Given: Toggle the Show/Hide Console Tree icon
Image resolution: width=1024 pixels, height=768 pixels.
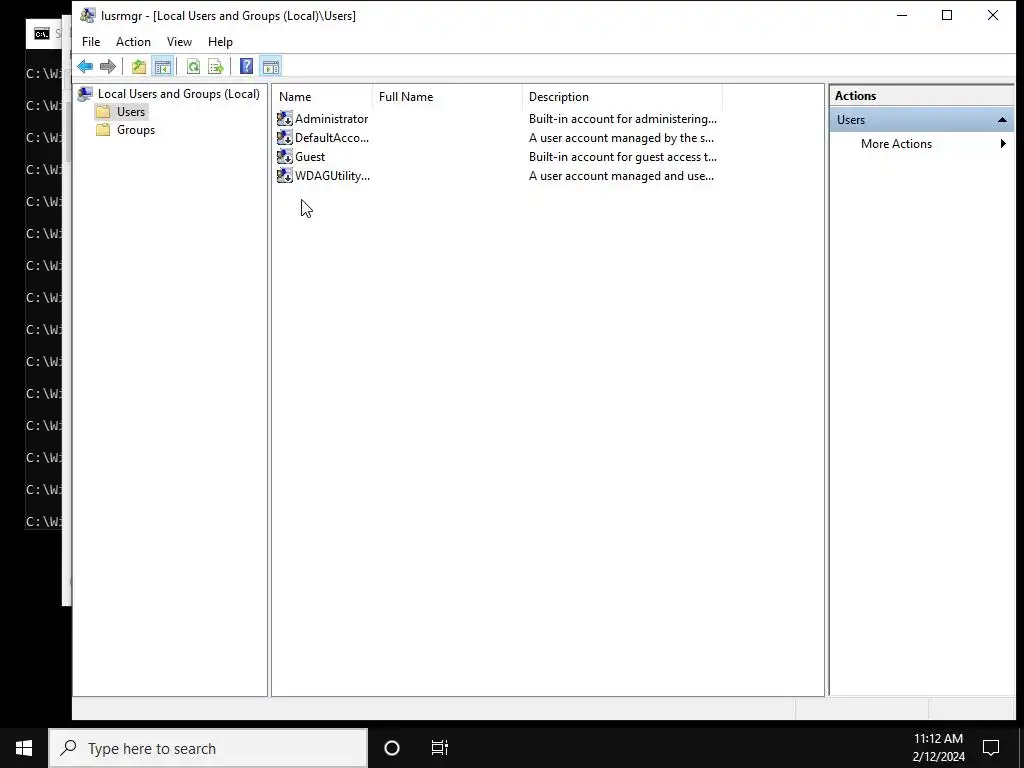Looking at the screenshot, I should click(x=163, y=67).
